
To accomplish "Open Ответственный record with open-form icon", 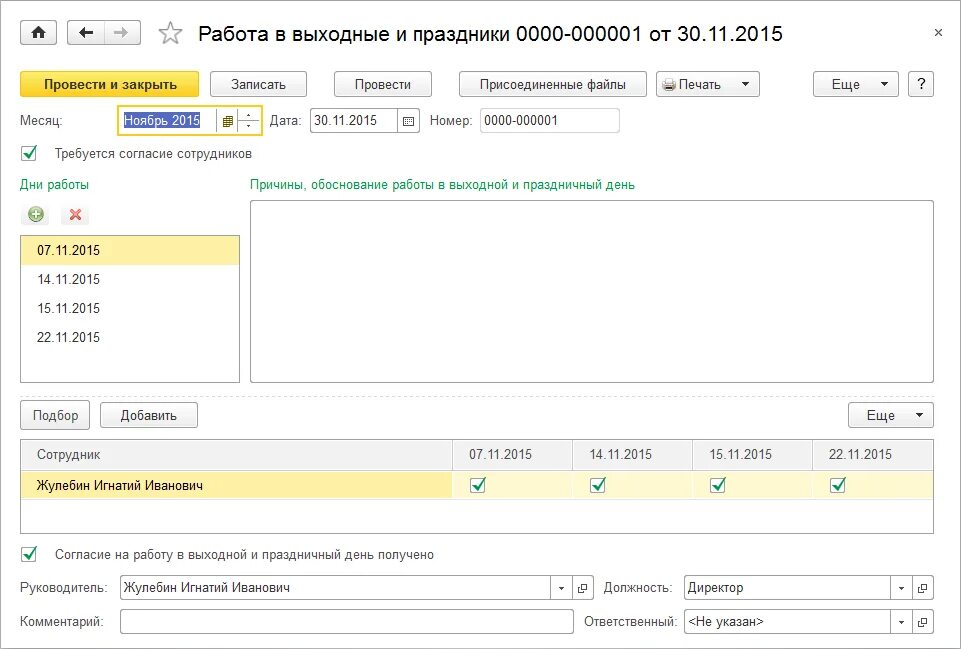I will point(922,622).
